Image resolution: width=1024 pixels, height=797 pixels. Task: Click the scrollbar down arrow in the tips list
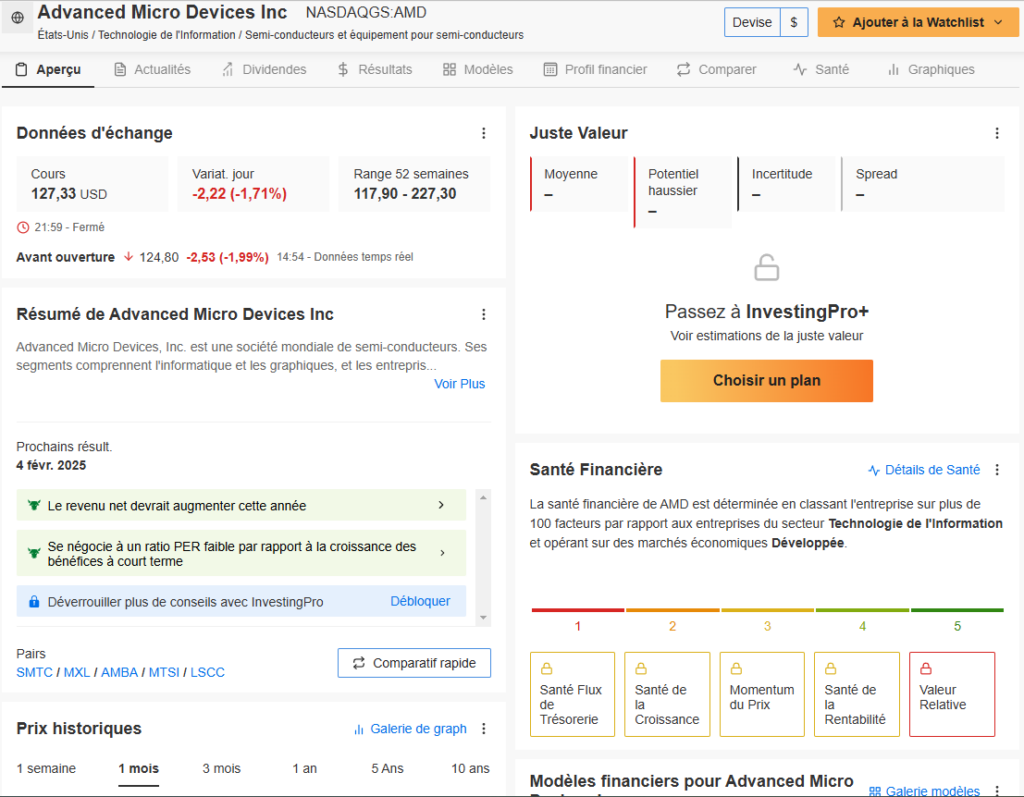484,618
